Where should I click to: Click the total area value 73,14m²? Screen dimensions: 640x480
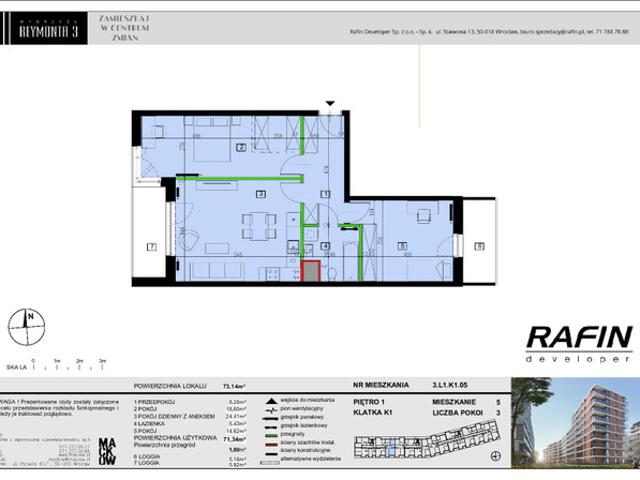(234, 386)
